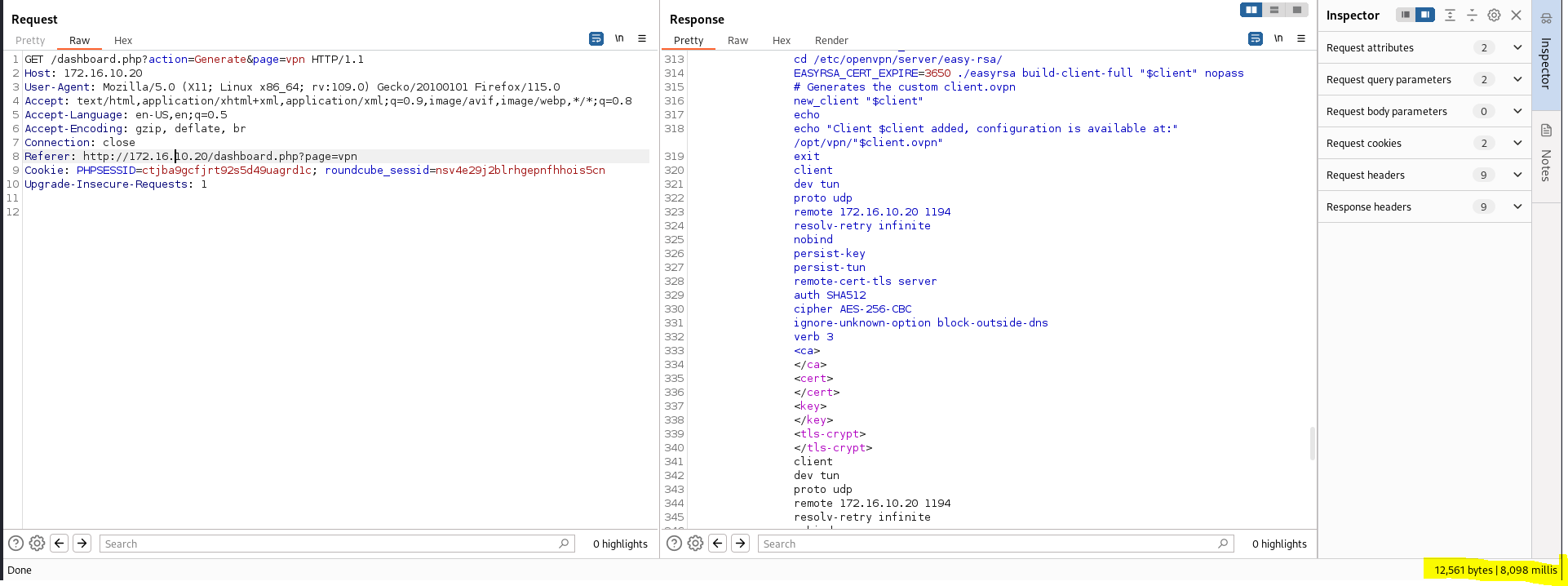Open Response panel hamburger options menu

[1301, 38]
